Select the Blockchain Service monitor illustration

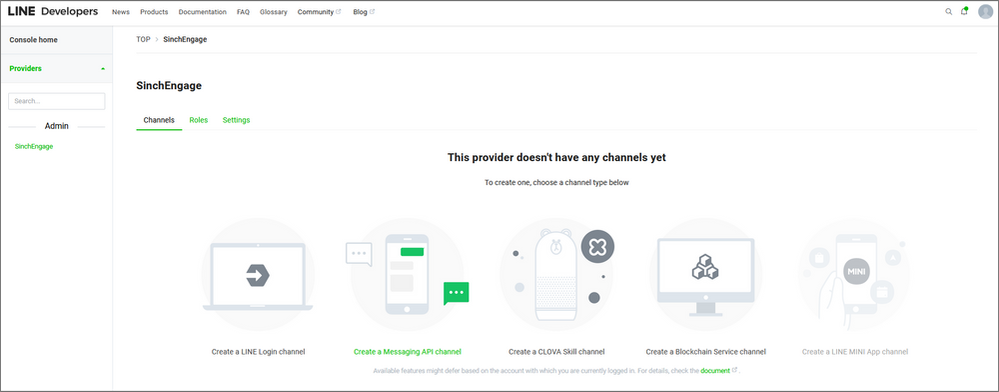click(x=706, y=275)
